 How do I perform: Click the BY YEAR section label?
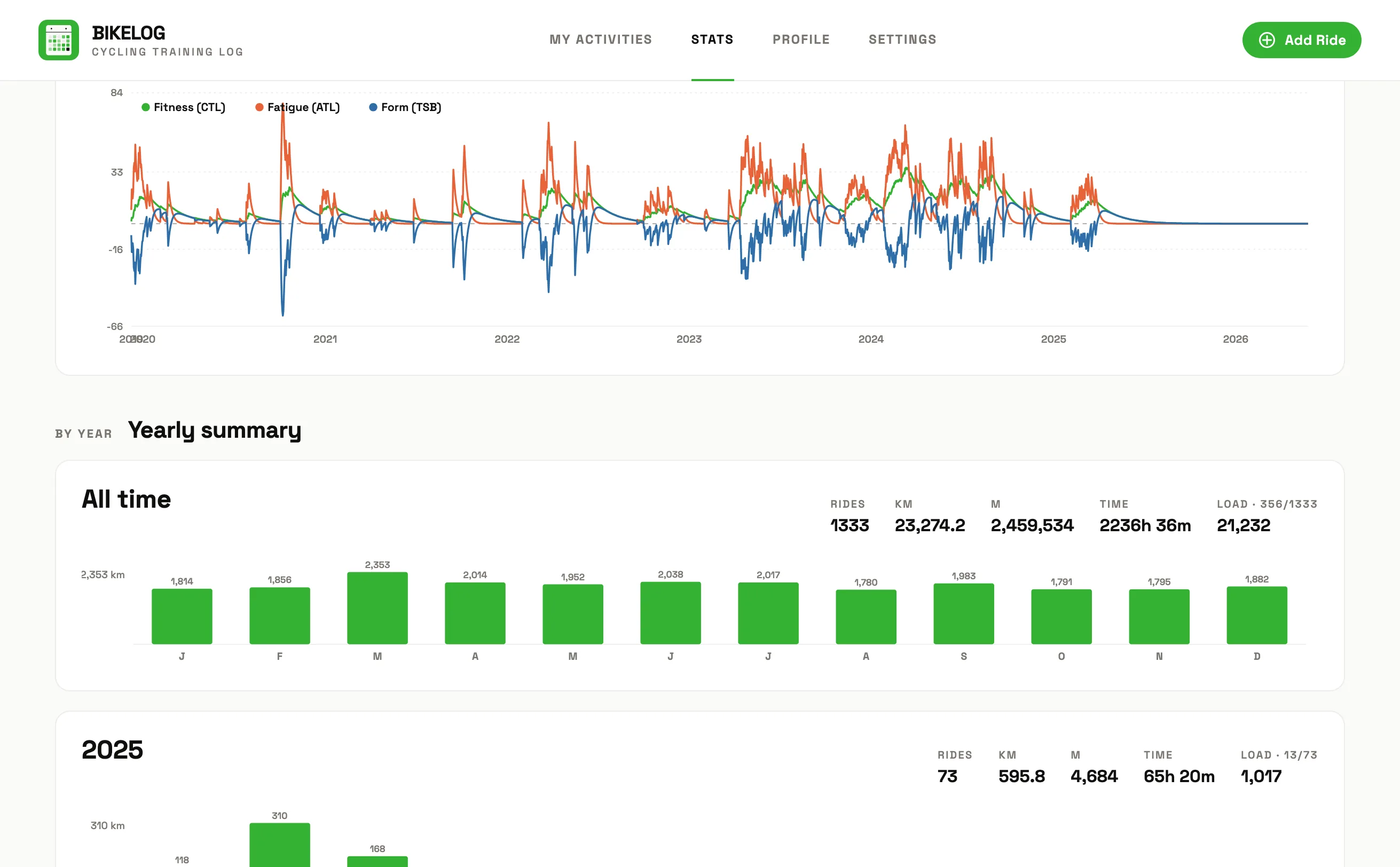[x=84, y=434]
